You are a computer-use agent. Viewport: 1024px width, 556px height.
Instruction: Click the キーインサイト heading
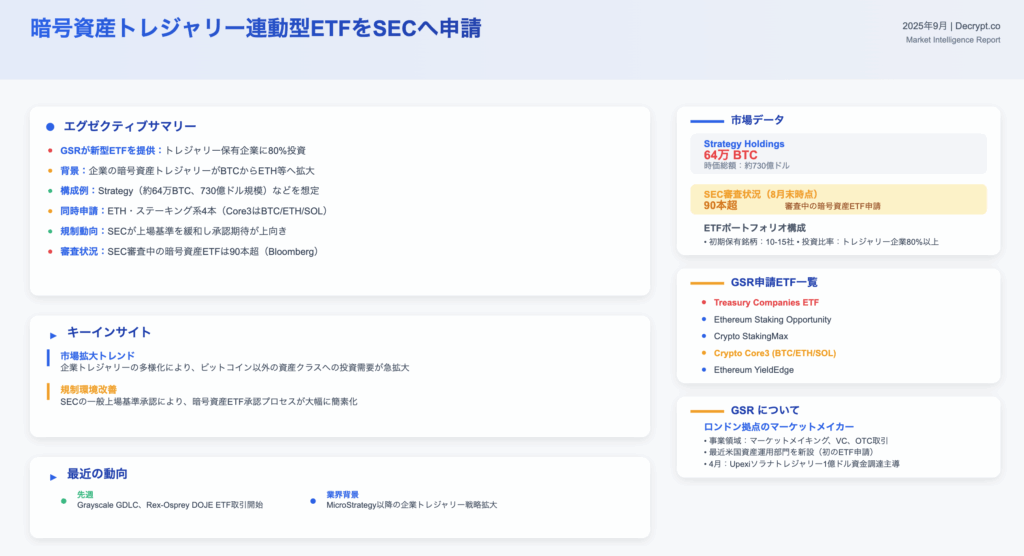108,332
